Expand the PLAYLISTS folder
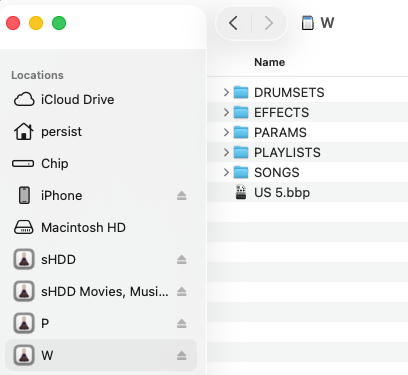Viewport: 408px width, 375px height. (226, 152)
